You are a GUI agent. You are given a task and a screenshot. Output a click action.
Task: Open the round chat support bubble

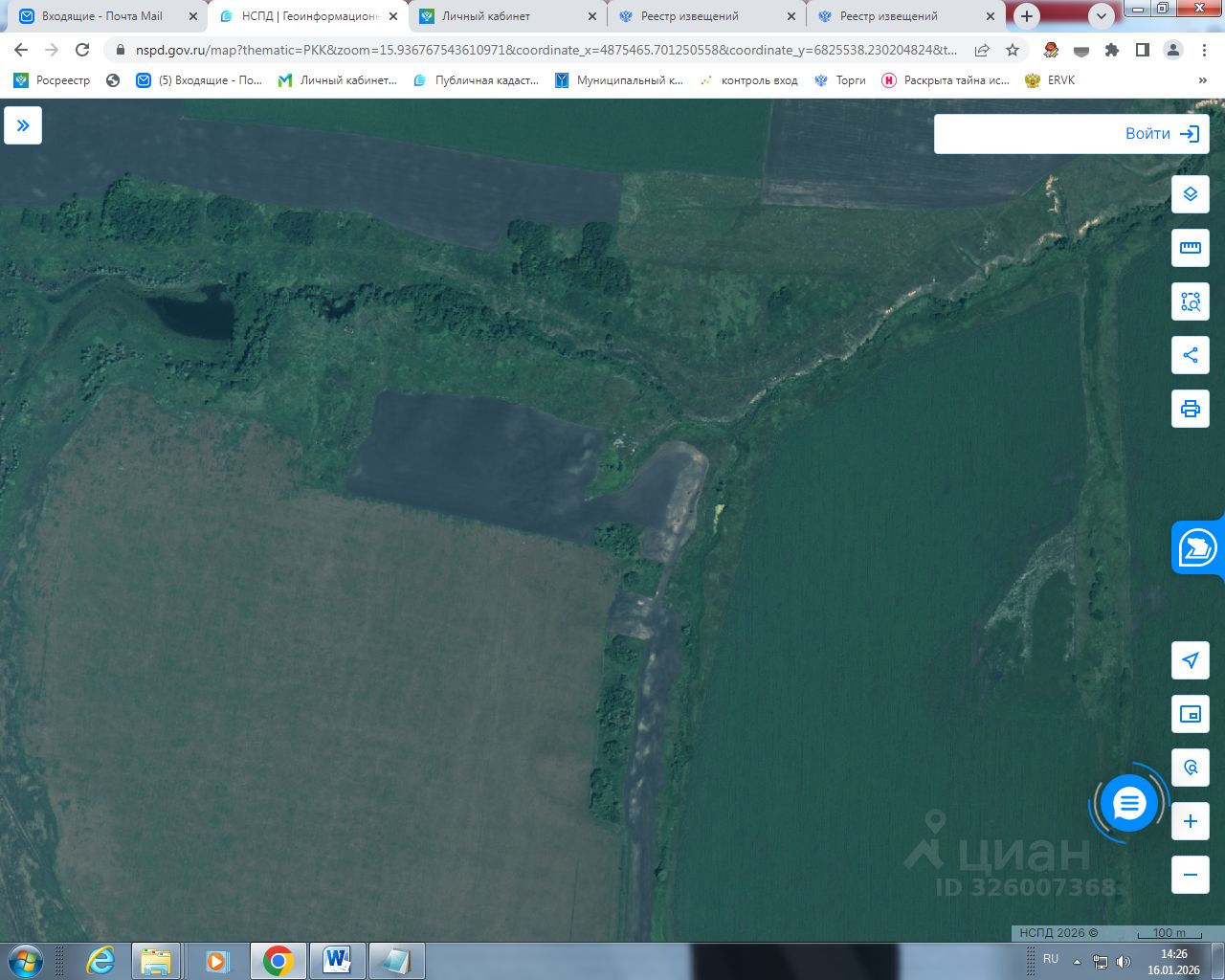1129,804
